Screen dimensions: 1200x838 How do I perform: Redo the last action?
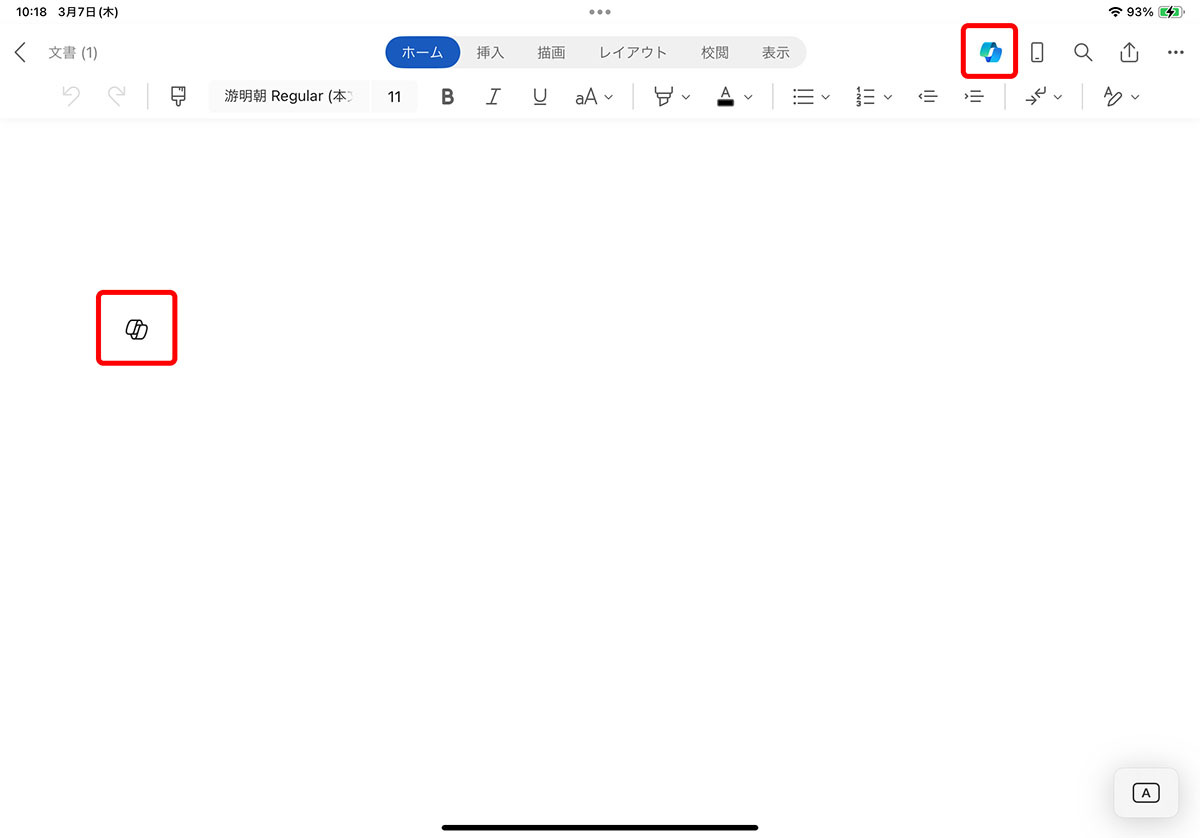pyautogui.click(x=117, y=96)
